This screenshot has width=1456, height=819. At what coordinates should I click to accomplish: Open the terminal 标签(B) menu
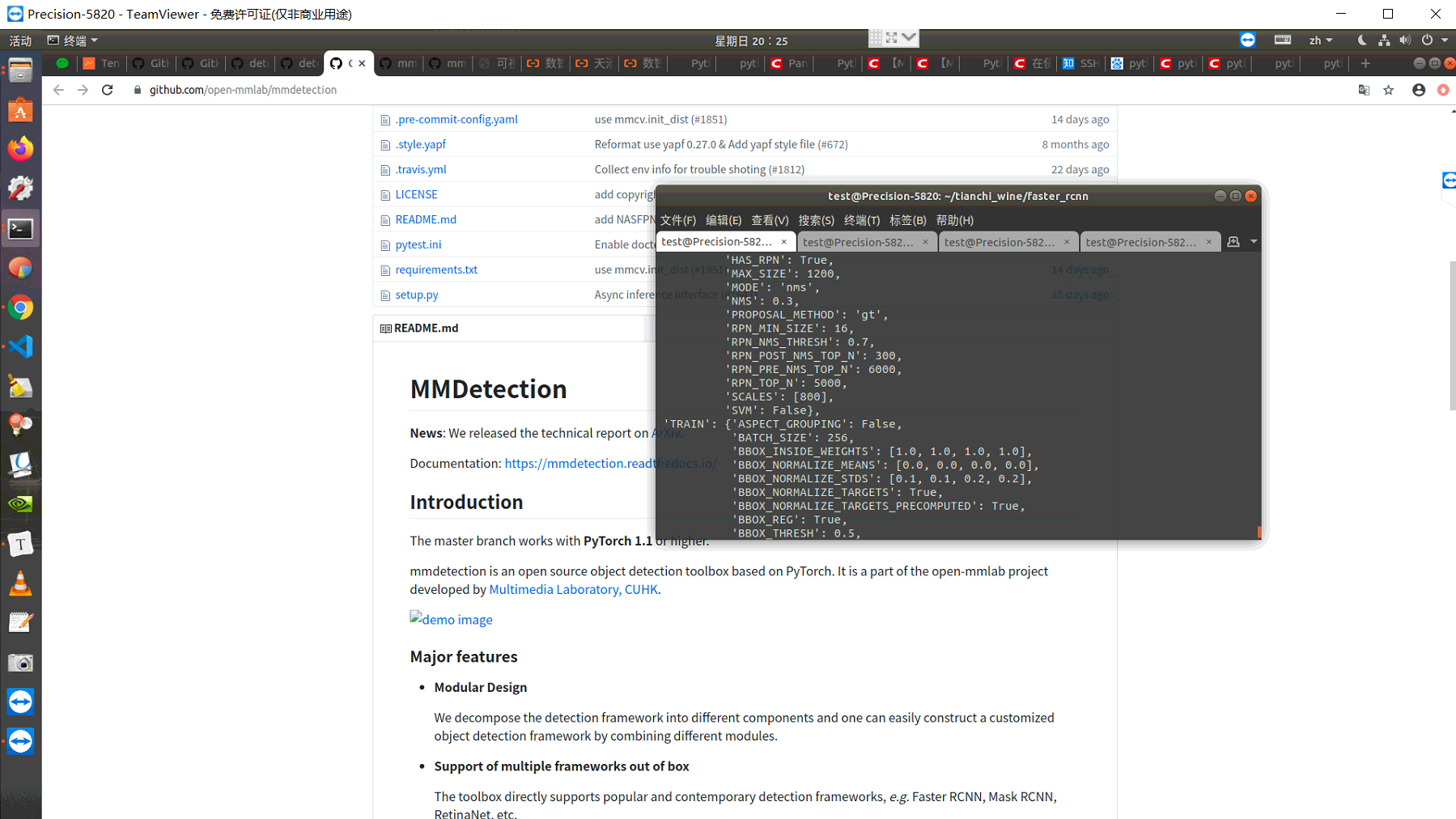click(x=908, y=220)
